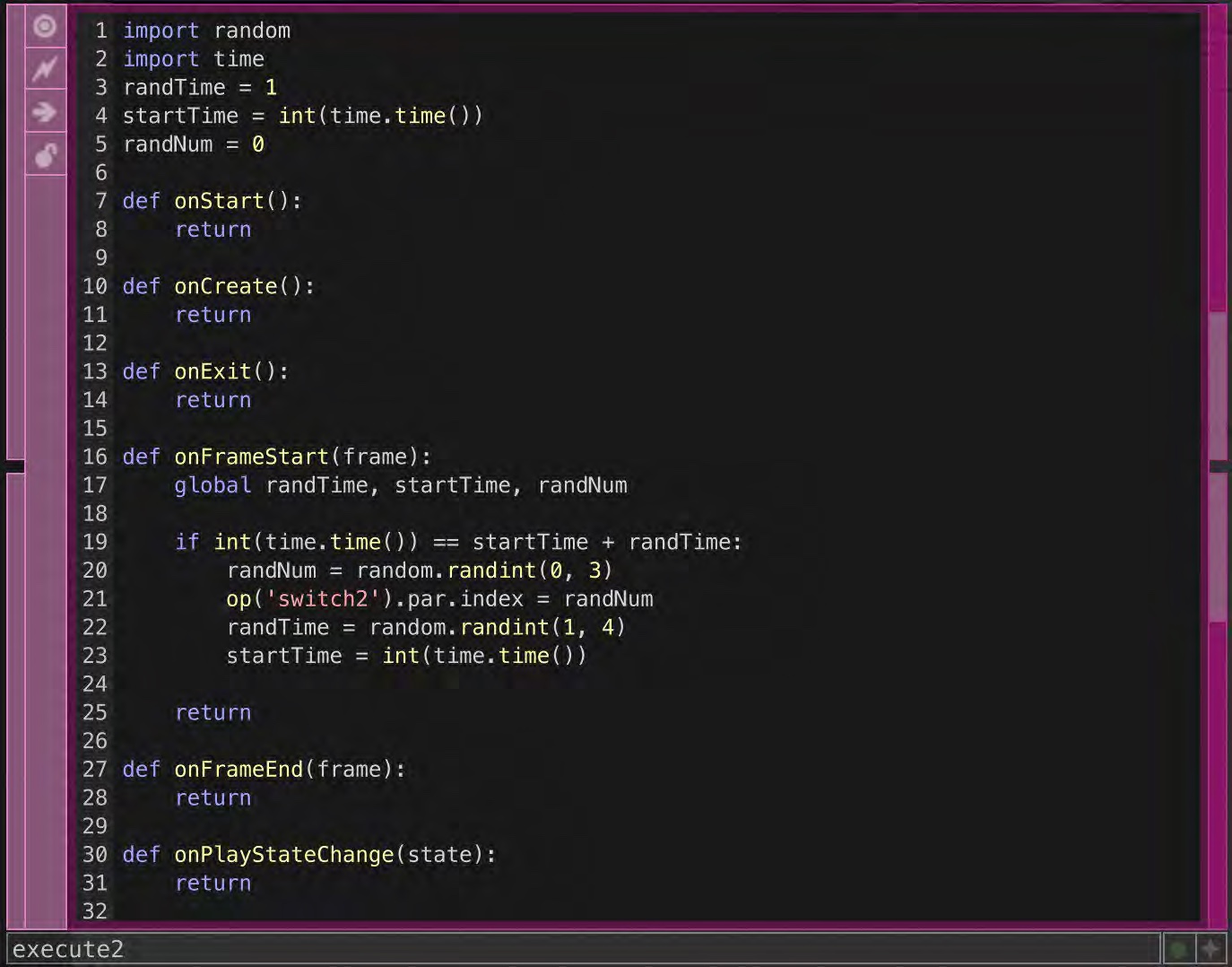Click the 'def onCreate():' line
This screenshot has height=967, width=1232.
click(219, 286)
